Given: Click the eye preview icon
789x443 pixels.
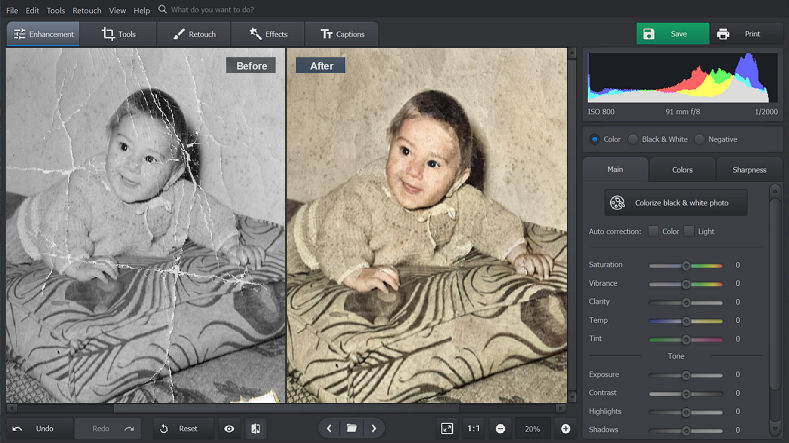Looking at the screenshot, I should tap(229, 428).
